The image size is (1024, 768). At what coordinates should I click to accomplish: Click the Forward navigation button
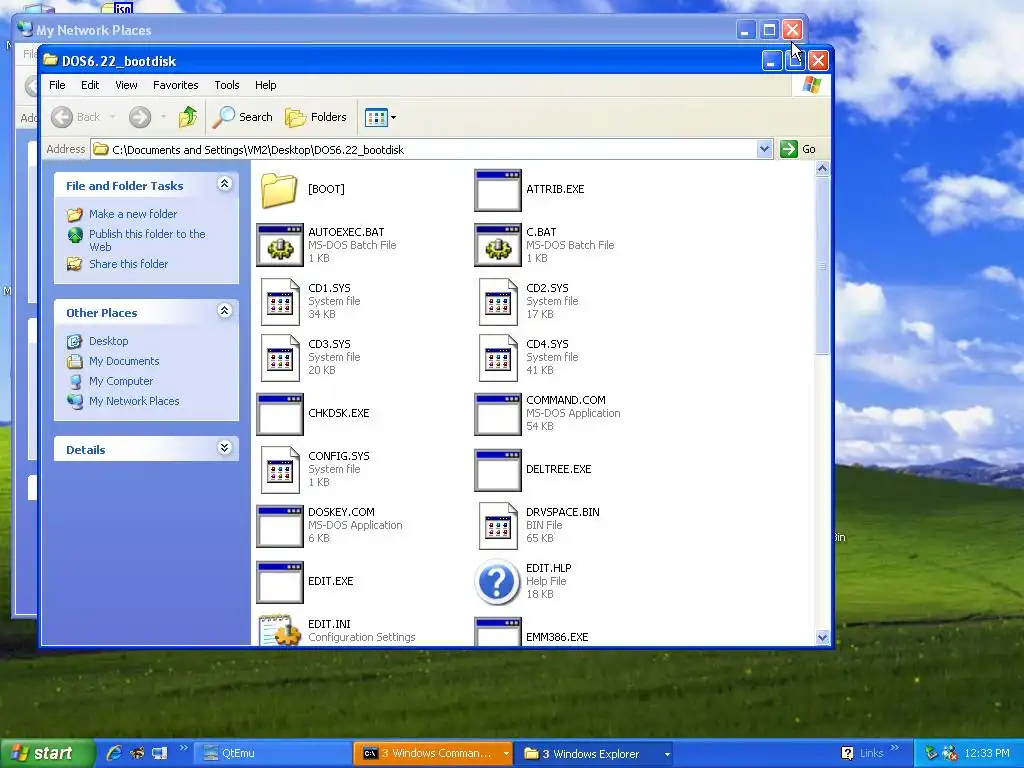[x=140, y=117]
